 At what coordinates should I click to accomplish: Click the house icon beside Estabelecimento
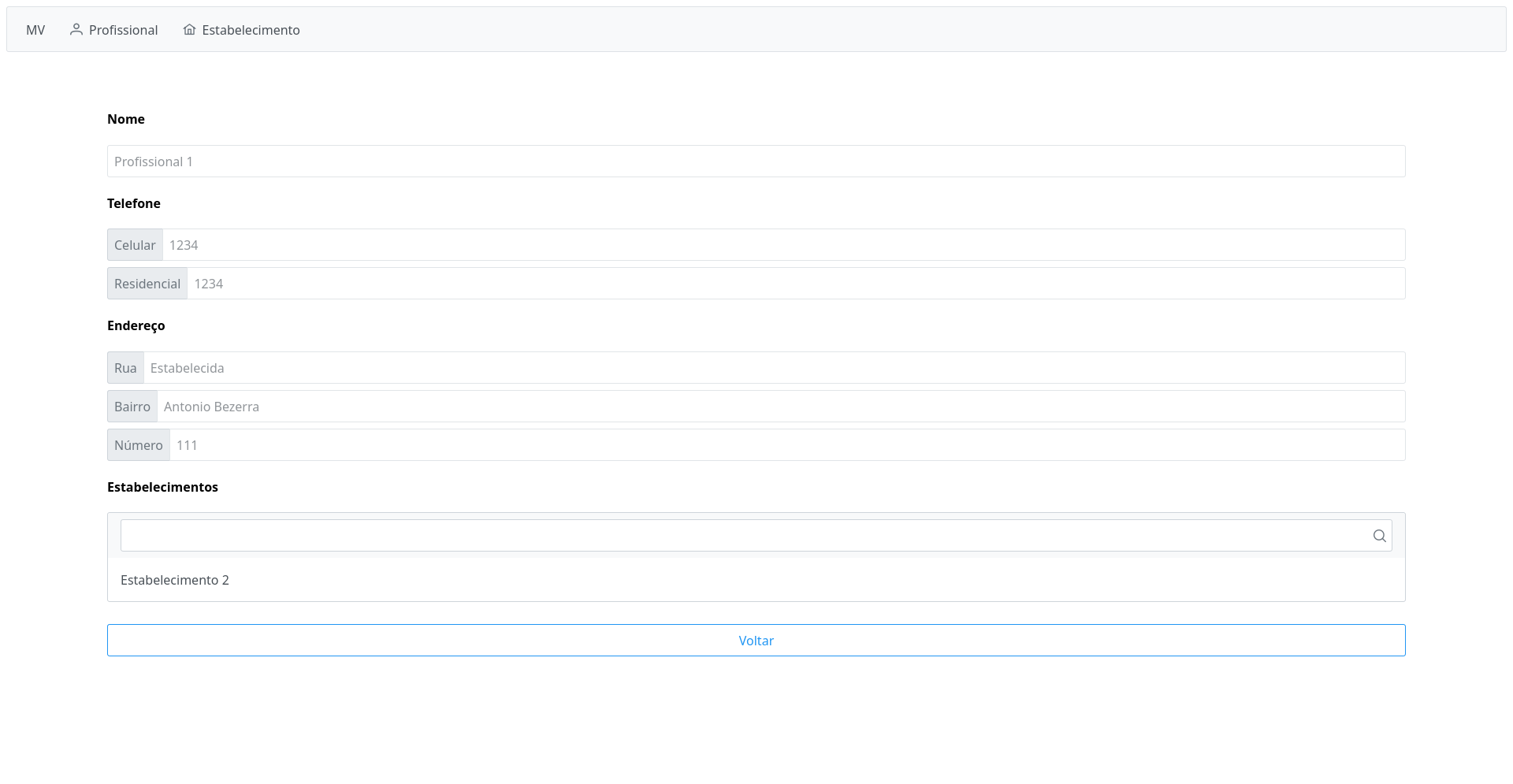(189, 29)
